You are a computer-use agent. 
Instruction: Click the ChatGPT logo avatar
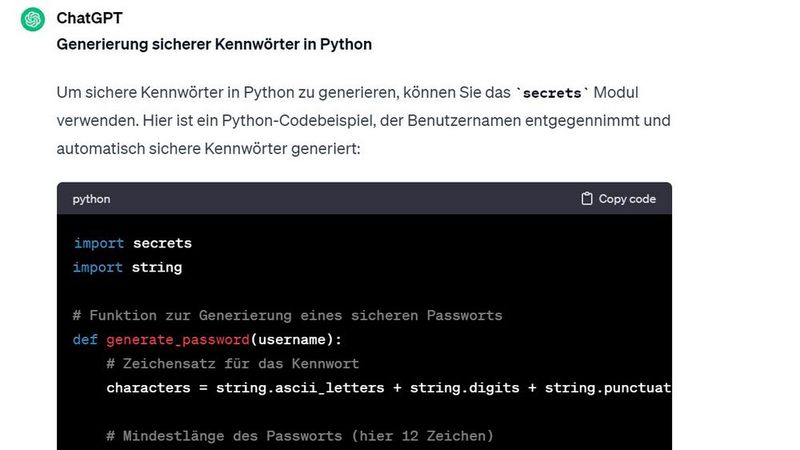pyautogui.click(x=33, y=19)
